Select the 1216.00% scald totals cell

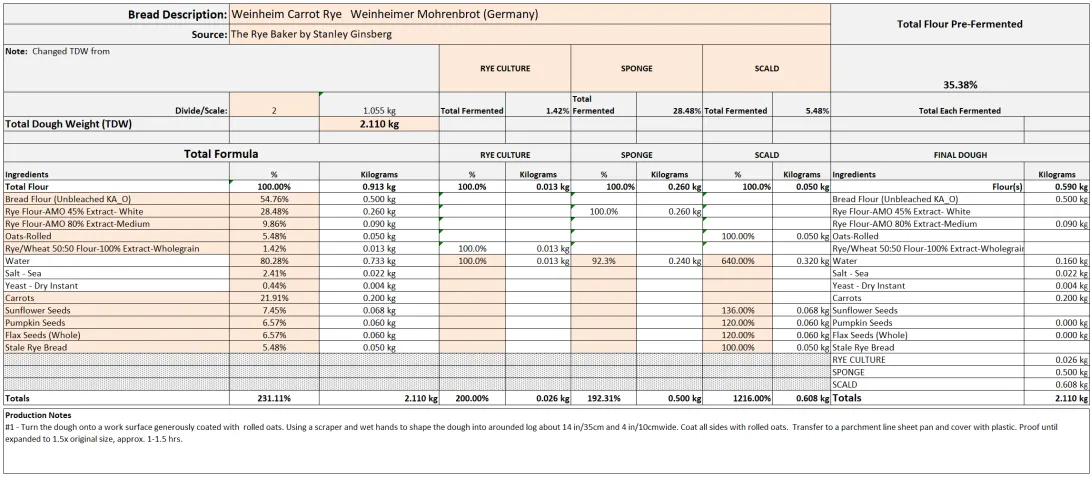point(736,426)
